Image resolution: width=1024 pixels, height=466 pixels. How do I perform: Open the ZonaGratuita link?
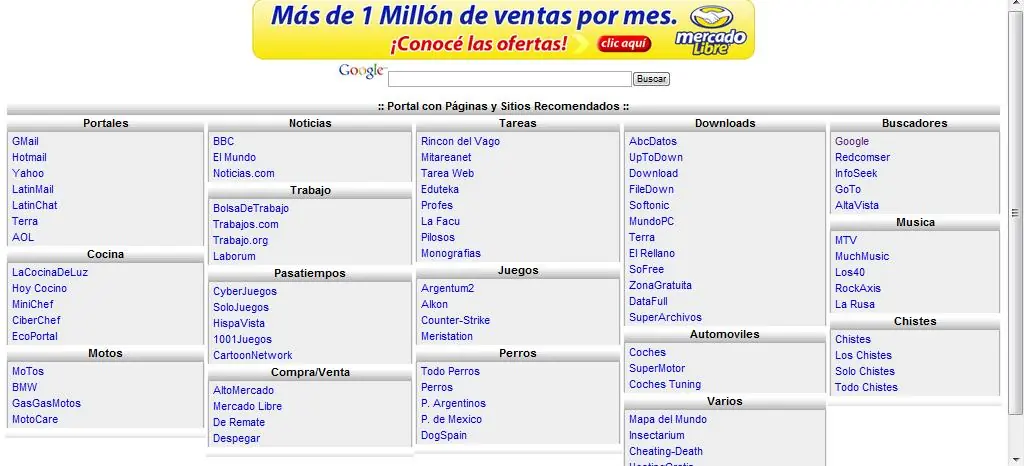pos(660,285)
